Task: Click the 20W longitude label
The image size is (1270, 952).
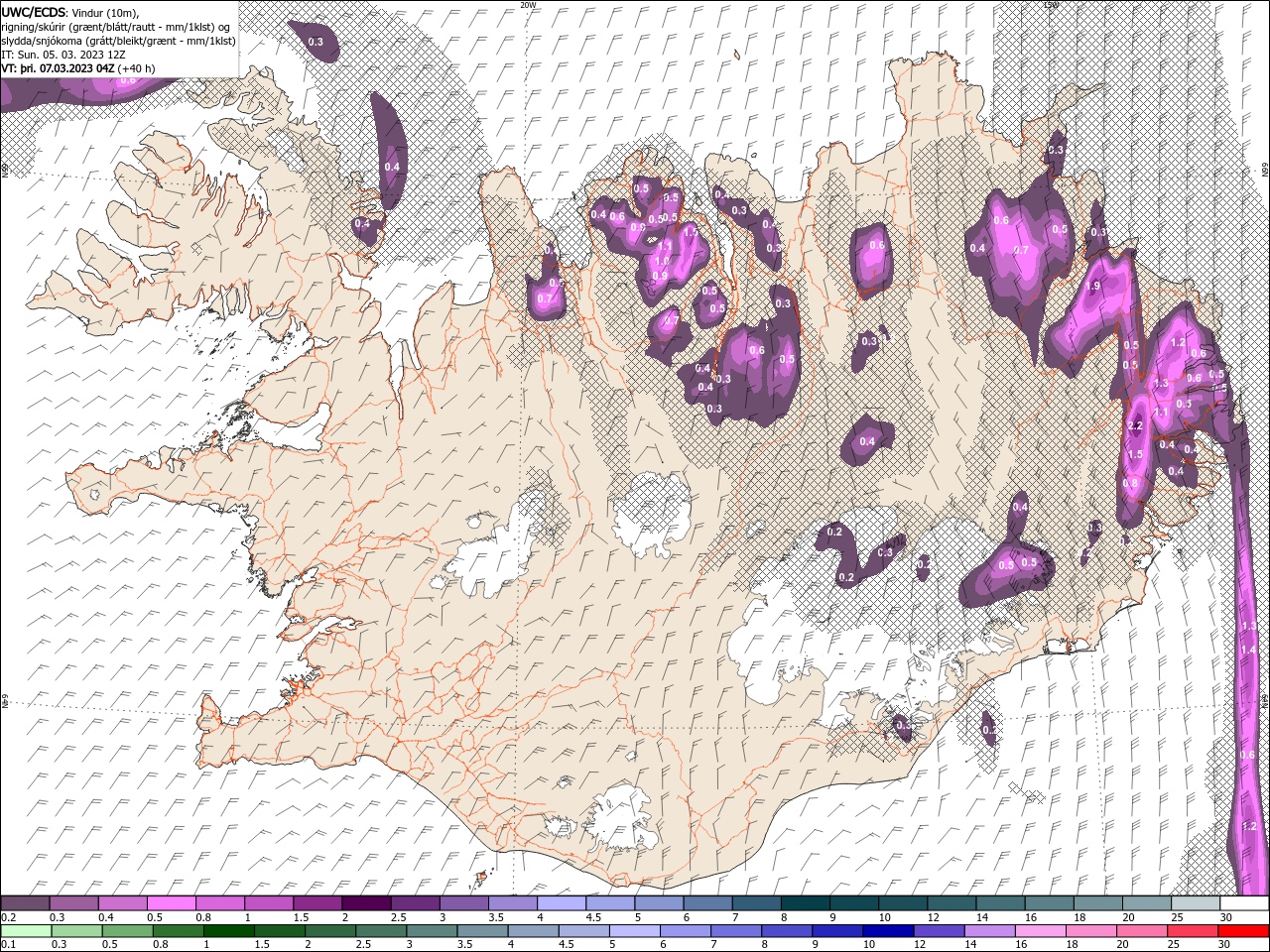Action: (x=528, y=5)
